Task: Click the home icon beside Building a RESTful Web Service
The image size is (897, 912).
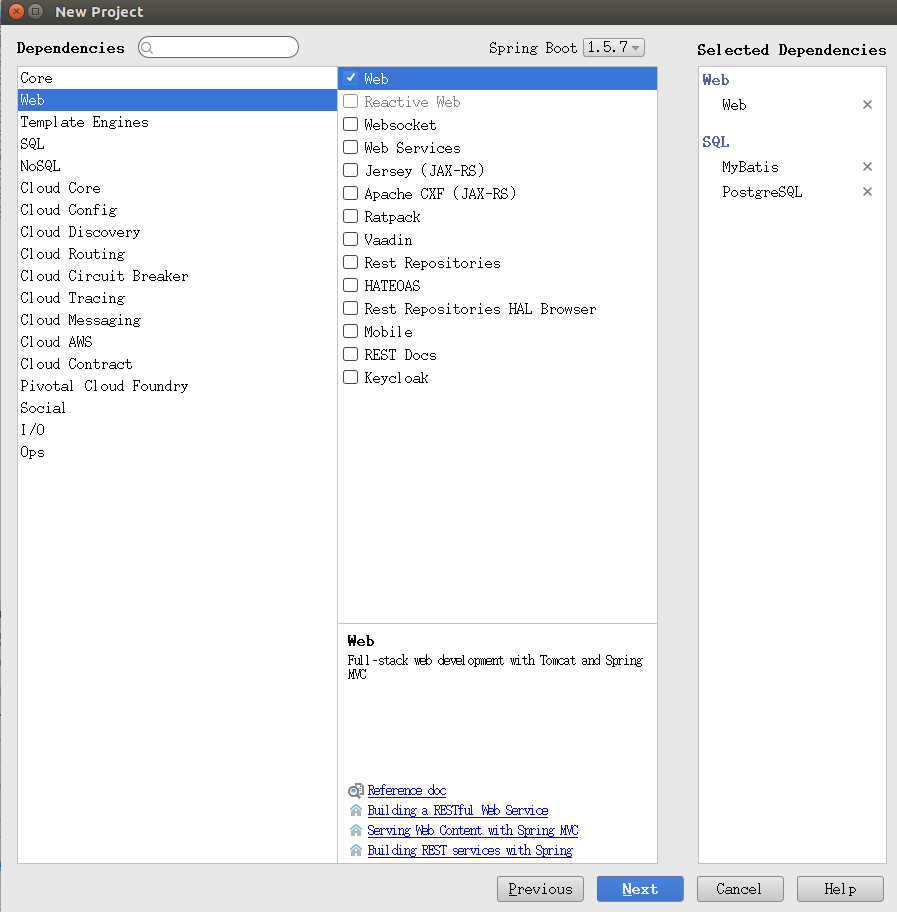Action: click(x=355, y=810)
